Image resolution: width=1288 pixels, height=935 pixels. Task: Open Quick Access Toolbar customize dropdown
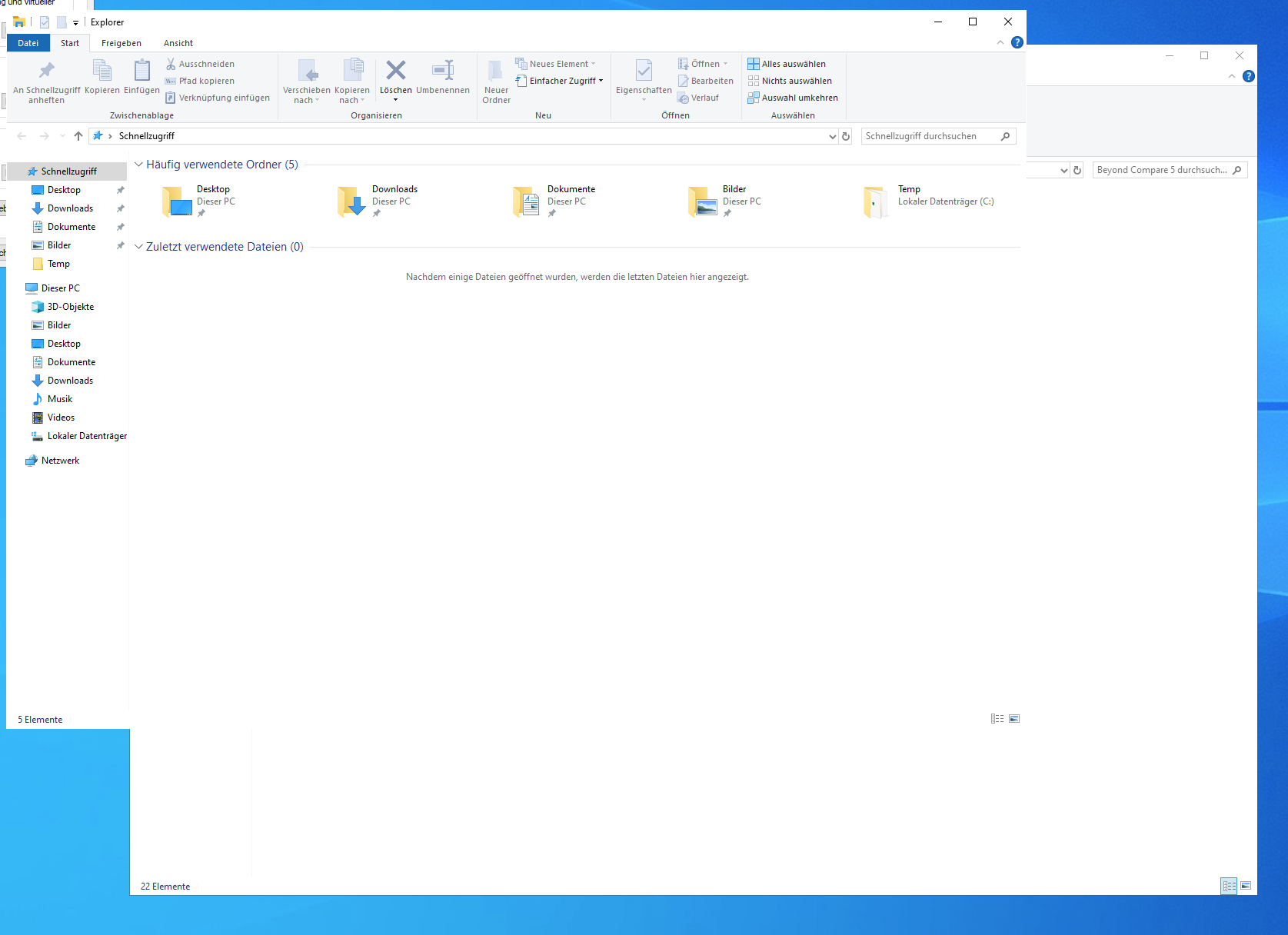75,23
